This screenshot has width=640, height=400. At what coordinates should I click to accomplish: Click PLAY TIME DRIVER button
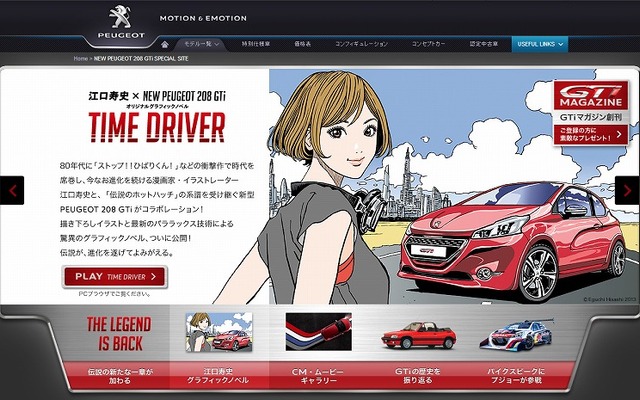(115, 277)
